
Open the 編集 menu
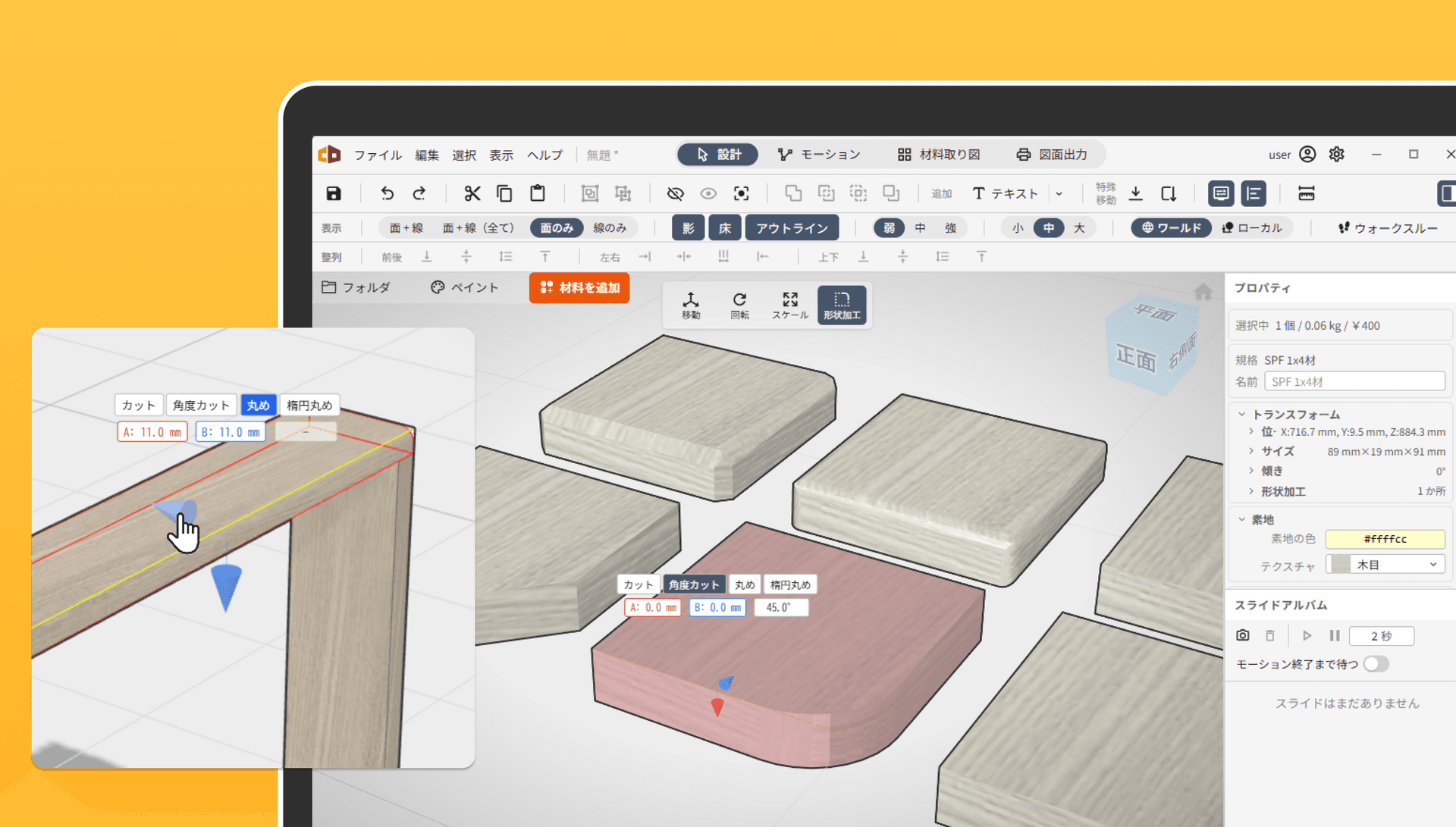point(427,155)
